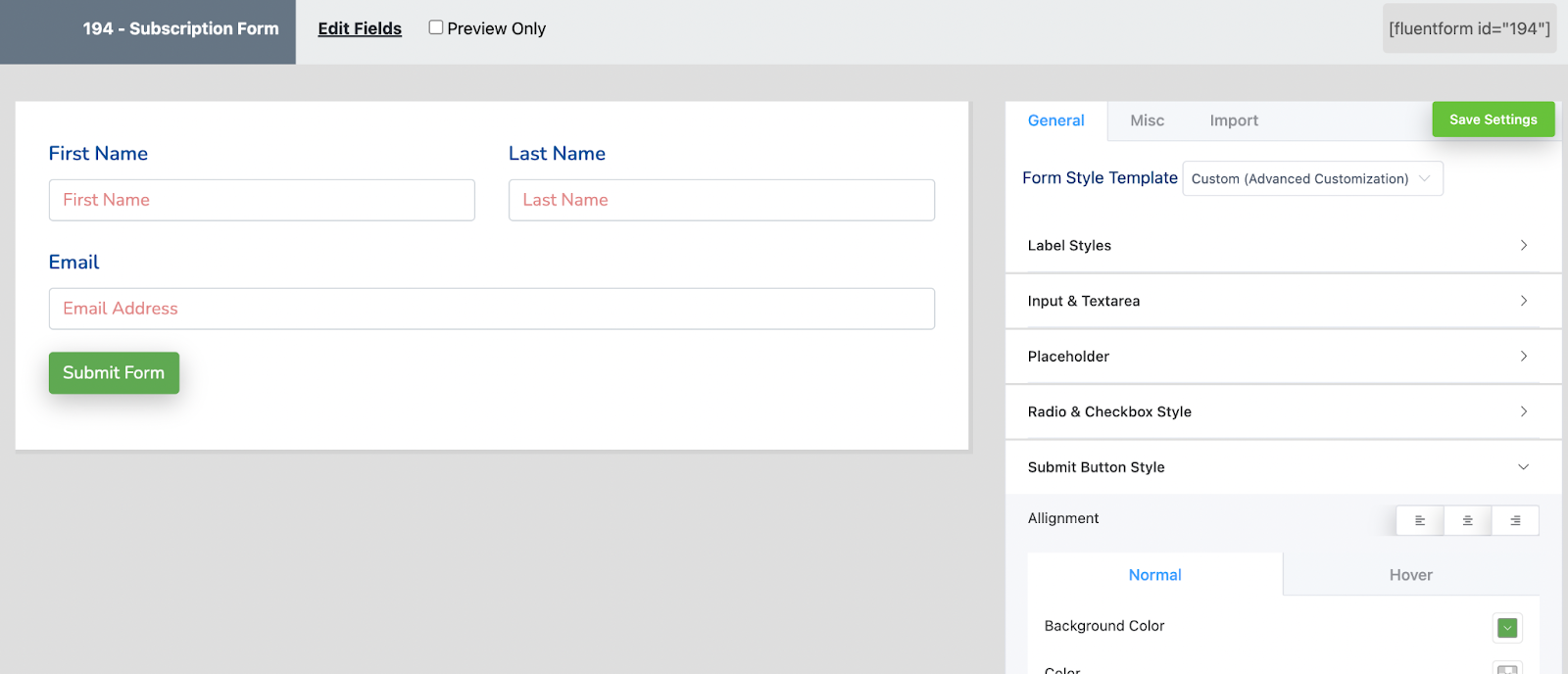Expand the Input & Textarea section chevron
The width and height of the screenshot is (1568, 674).
pyautogui.click(x=1524, y=301)
